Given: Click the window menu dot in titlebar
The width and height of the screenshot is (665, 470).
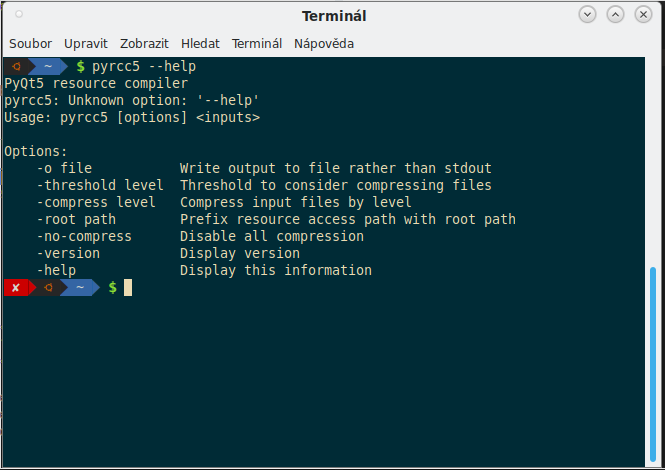Looking at the screenshot, I should click(19, 15).
